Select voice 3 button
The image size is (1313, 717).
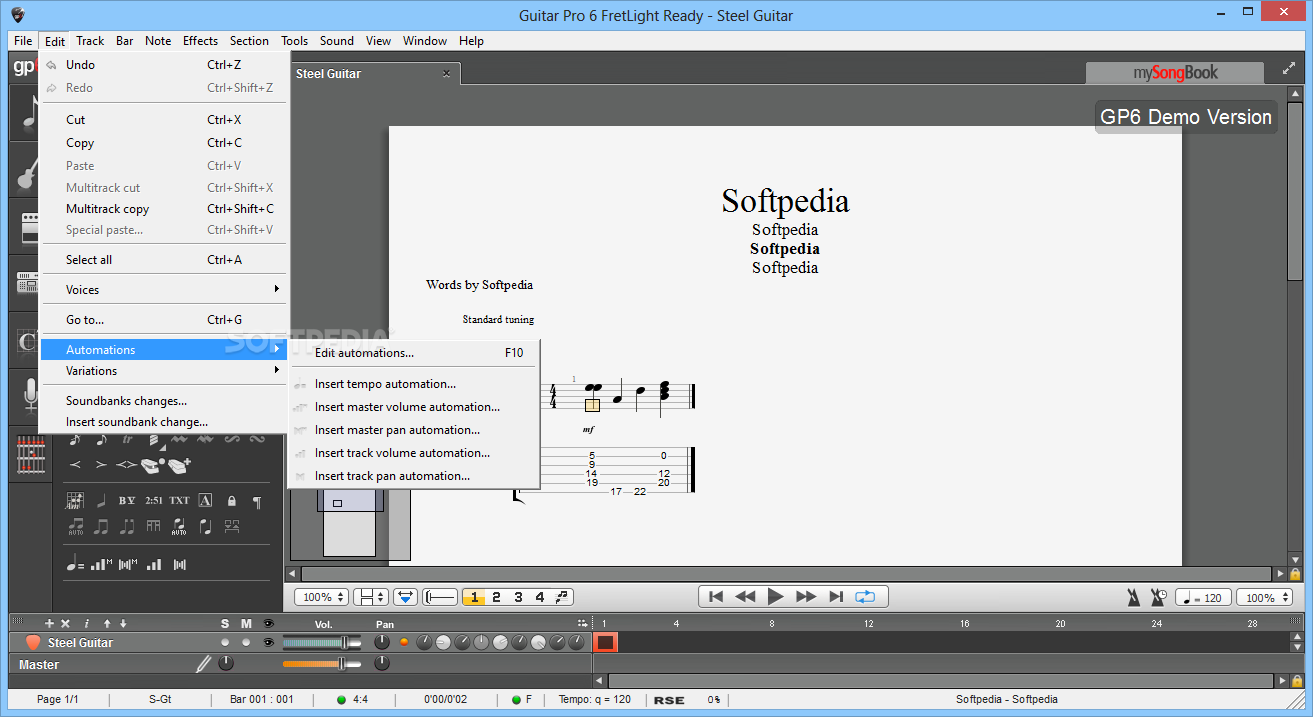[518, 597]
